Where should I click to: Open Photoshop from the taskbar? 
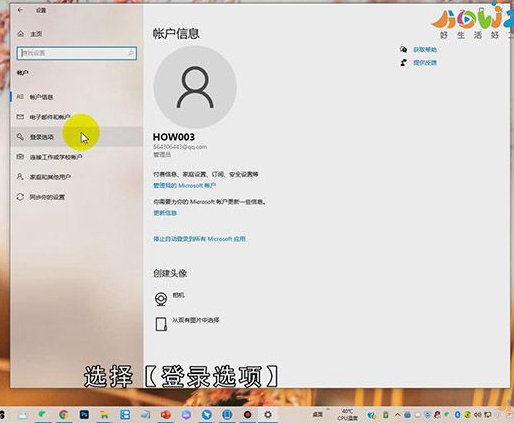[84, 414]
